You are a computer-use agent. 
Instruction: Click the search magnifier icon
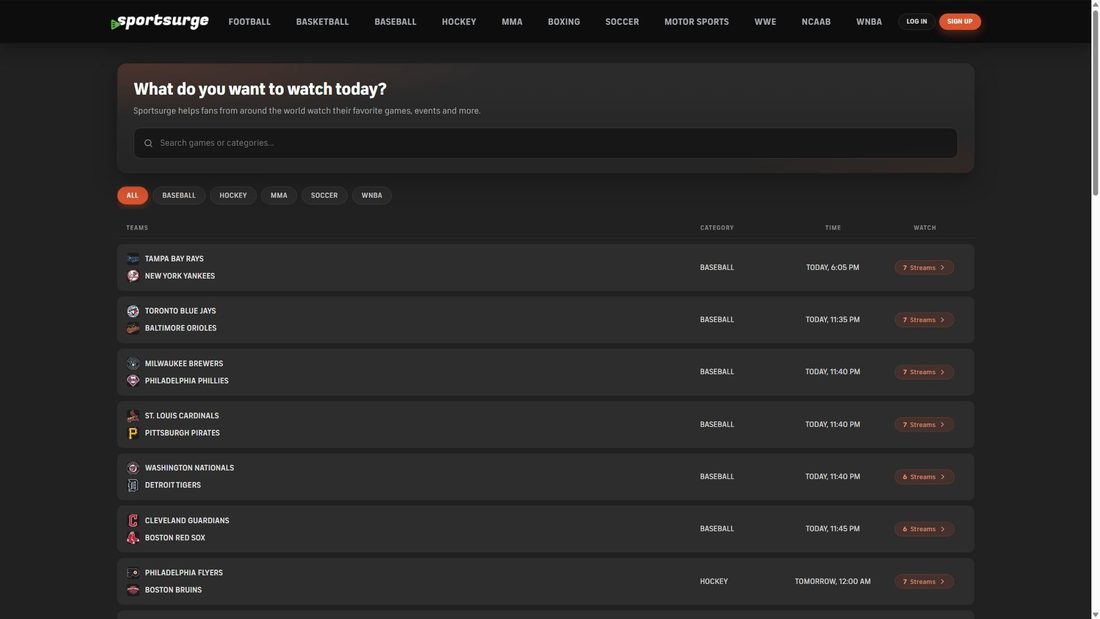point(148,143)
